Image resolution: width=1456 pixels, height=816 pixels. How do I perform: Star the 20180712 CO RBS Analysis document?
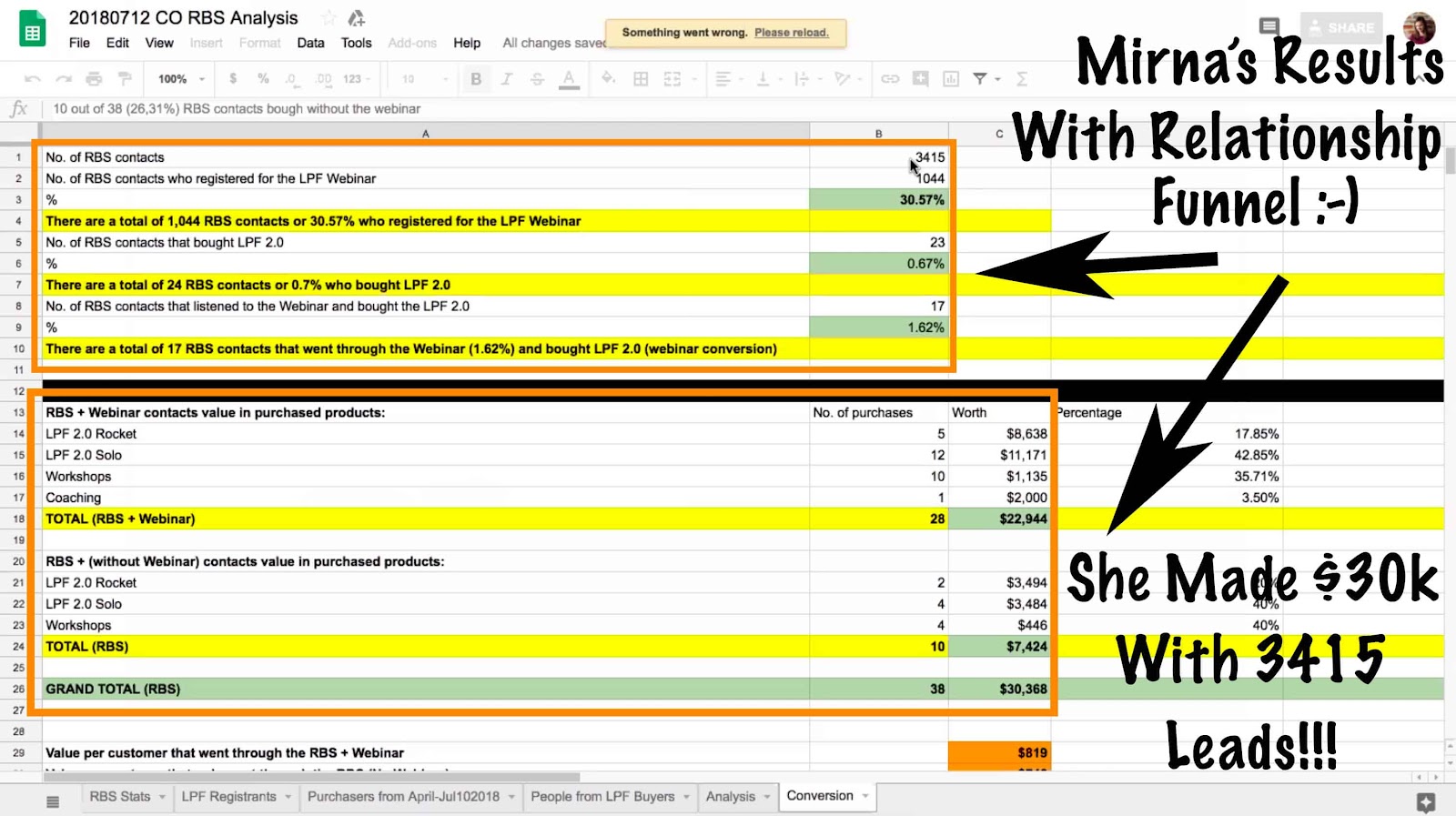pos(329,18)
